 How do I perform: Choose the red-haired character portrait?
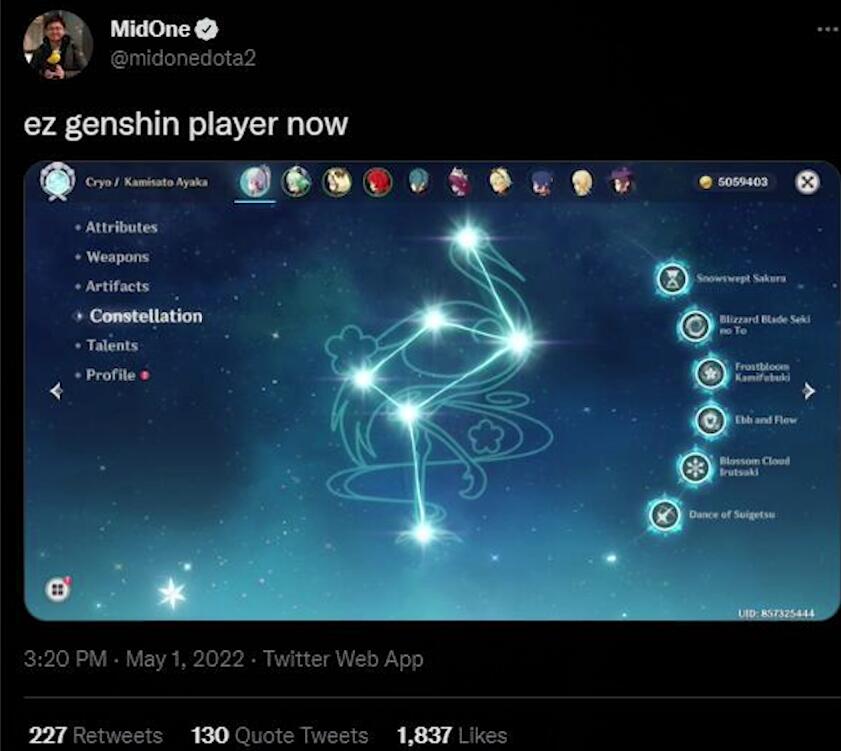tap(378, 182)
